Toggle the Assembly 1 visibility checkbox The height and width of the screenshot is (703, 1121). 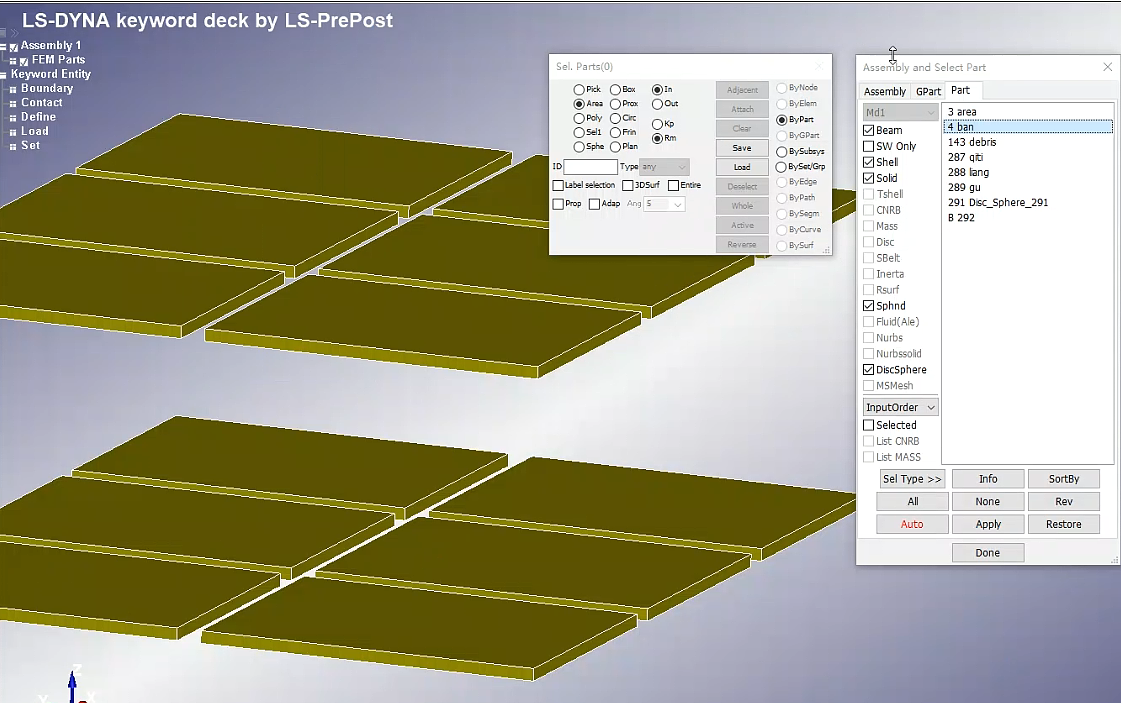point(14,47)
